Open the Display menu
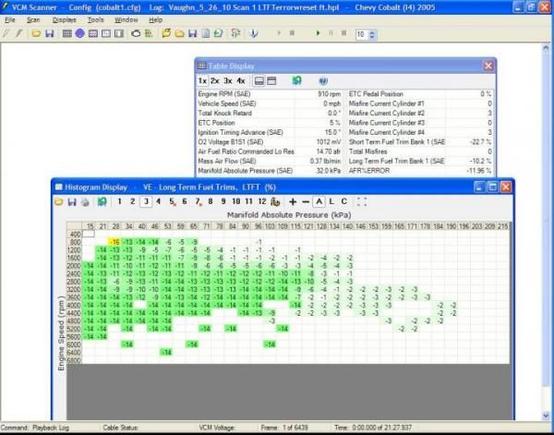 click(64, 20)
